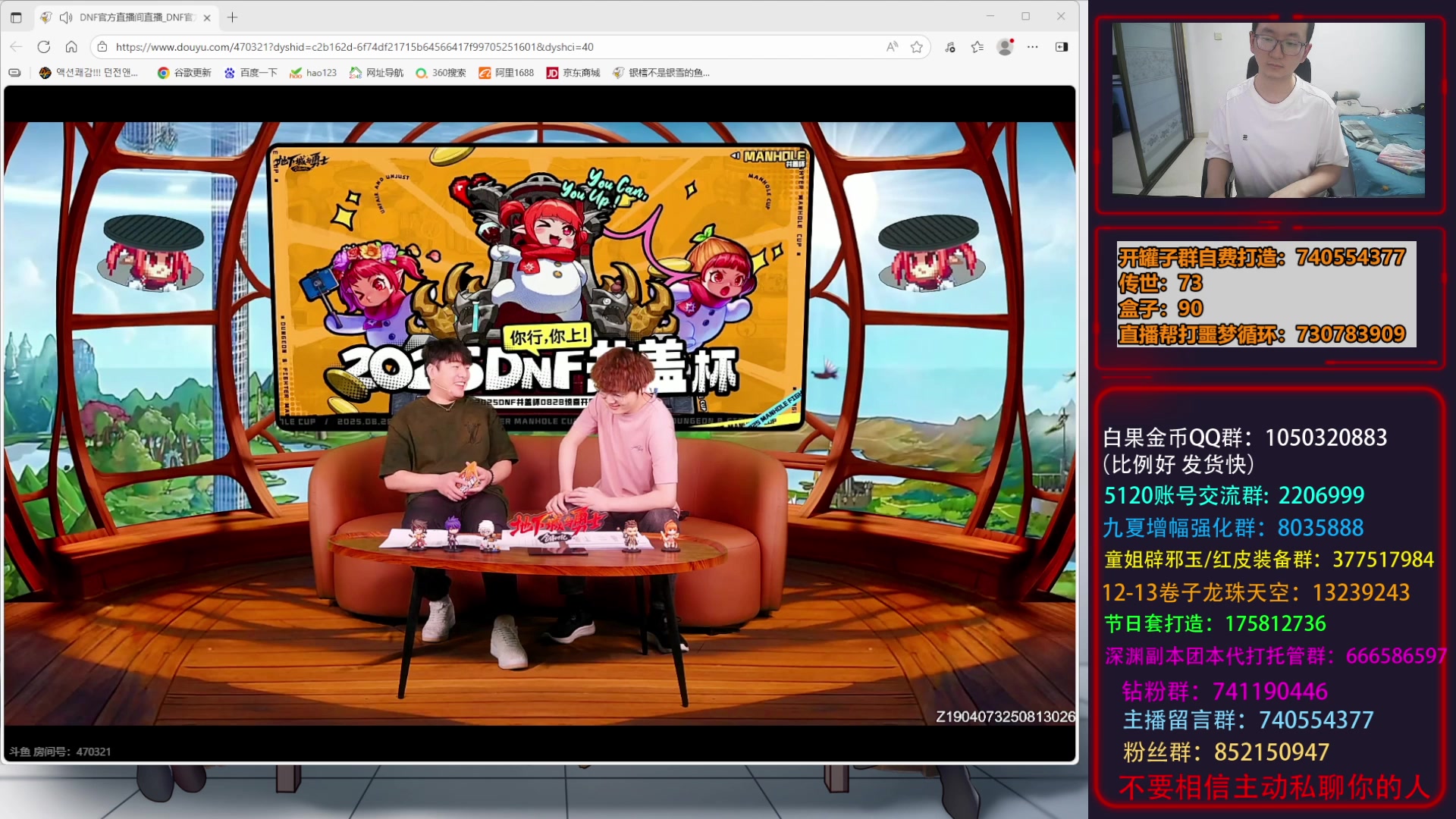
Task: Click the 12-13卷子龙珠天空 text line
Action: click(x=1256, y=592)
